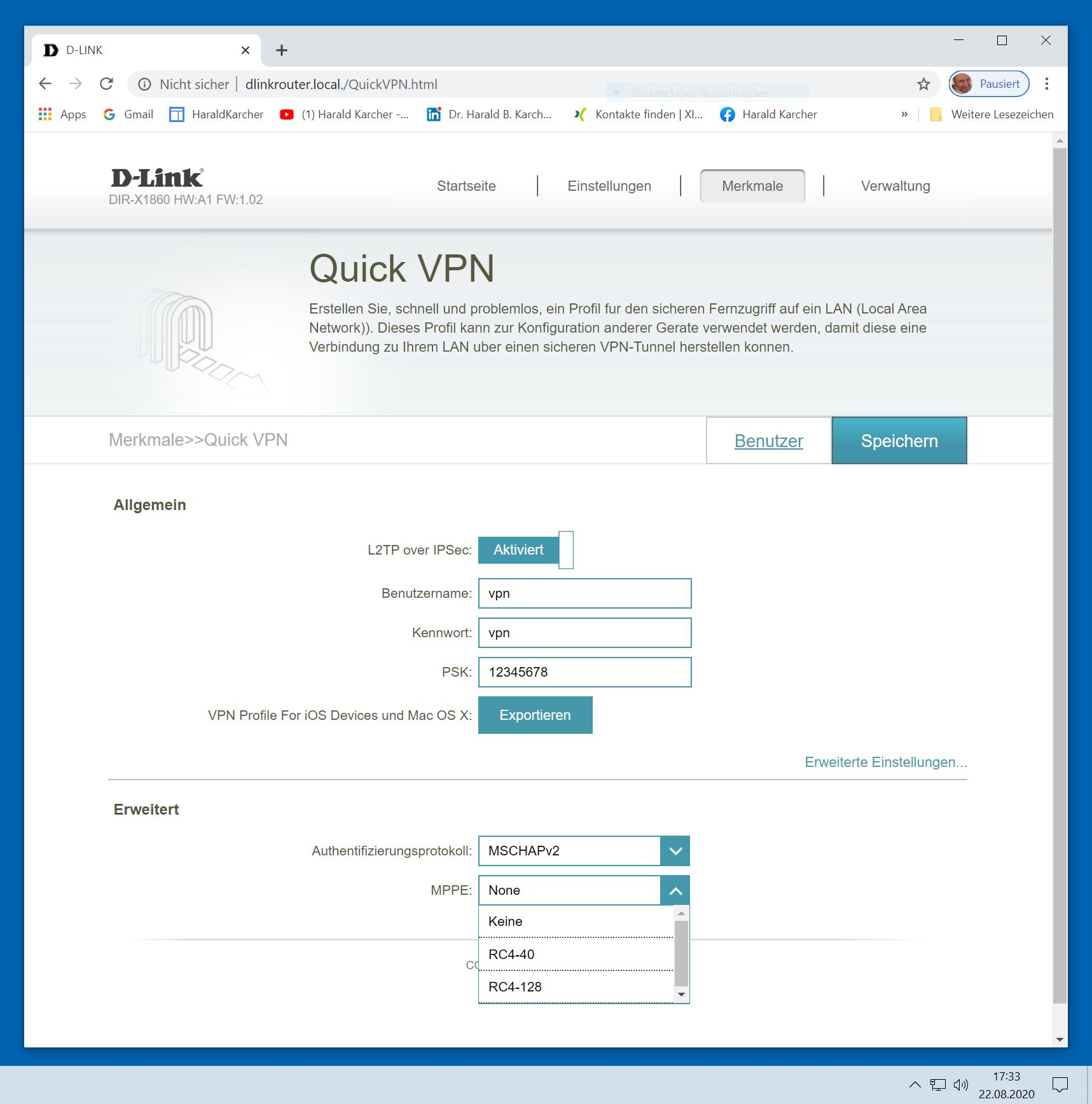Toggle the L2TP over IPSec switch
Screen dimensions: 1092x1104
pyautogui.click(x=526, y=550)
